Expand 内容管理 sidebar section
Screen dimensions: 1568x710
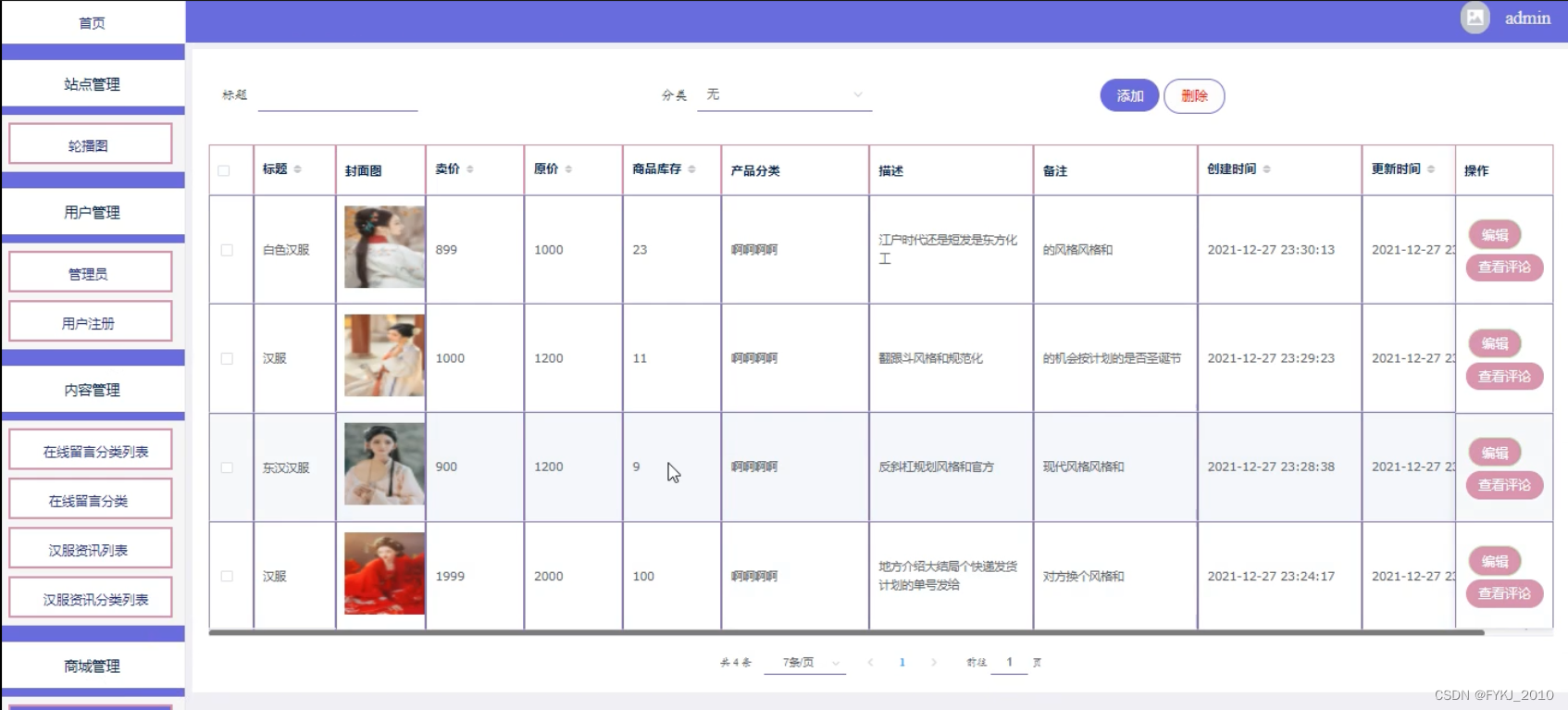93,390
